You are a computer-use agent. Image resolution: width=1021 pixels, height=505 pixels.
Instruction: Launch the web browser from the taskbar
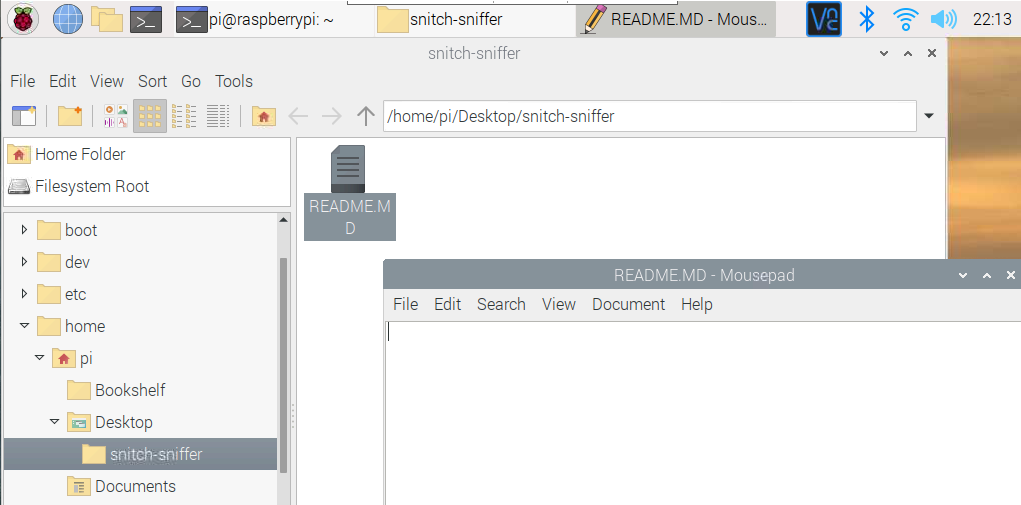point(67,18)
